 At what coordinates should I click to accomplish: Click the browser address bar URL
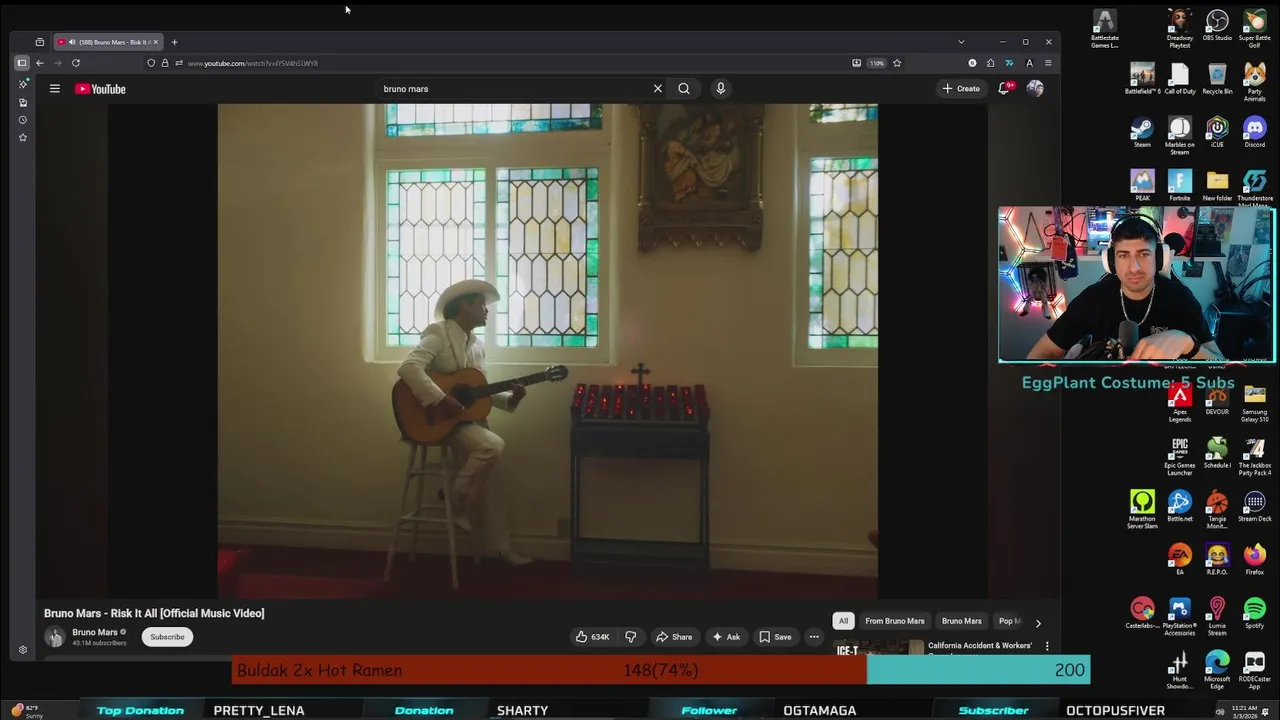coord(253,63)
